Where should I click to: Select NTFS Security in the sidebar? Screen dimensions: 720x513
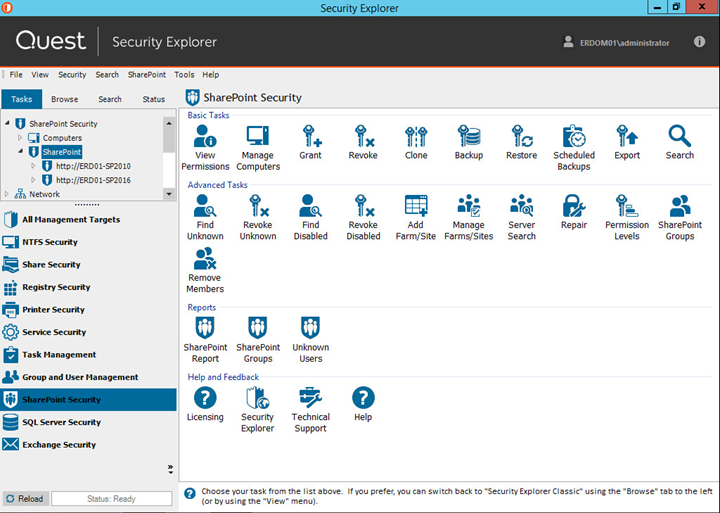point(50,242)
